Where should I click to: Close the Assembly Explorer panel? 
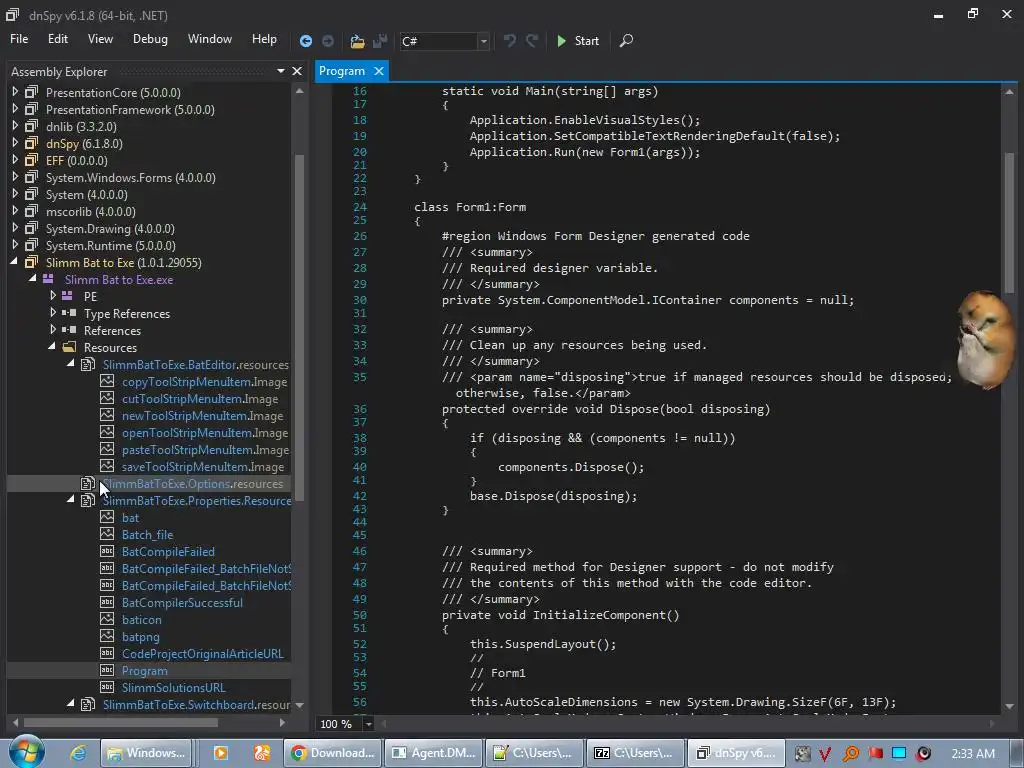(297, 71)
